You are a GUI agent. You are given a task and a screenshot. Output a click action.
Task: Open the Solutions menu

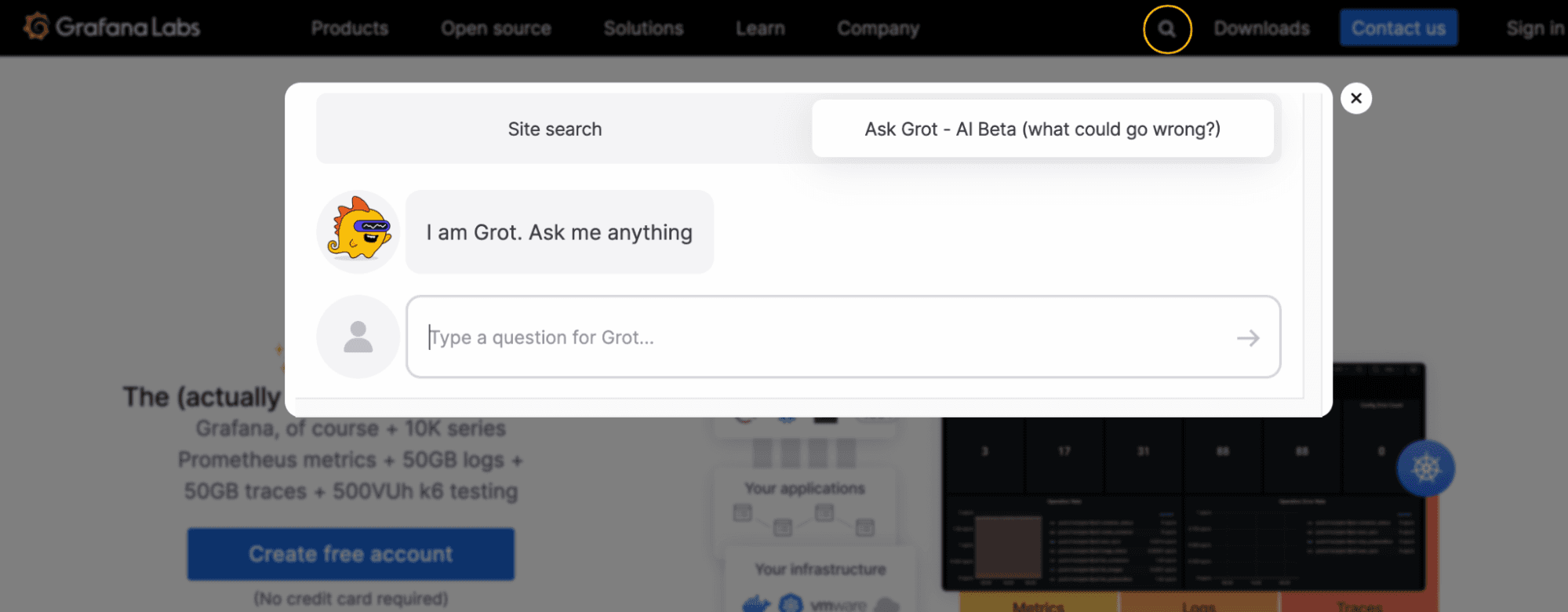(x=643, y=28)
